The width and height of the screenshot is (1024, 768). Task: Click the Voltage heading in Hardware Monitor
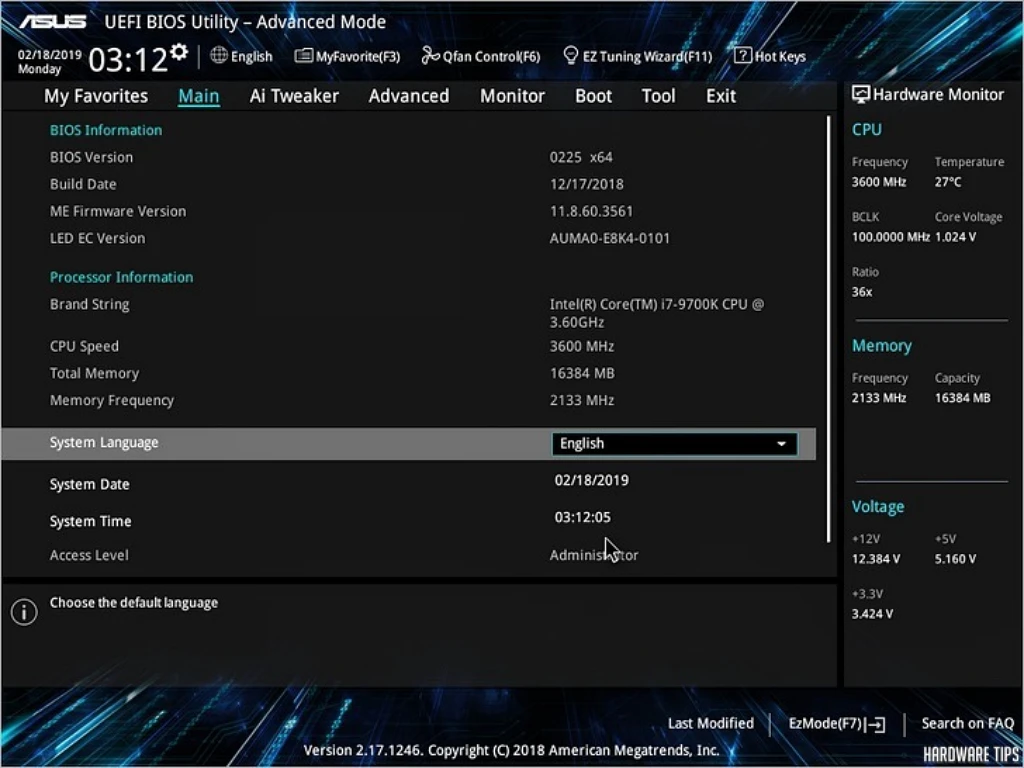tap(878, 507)
